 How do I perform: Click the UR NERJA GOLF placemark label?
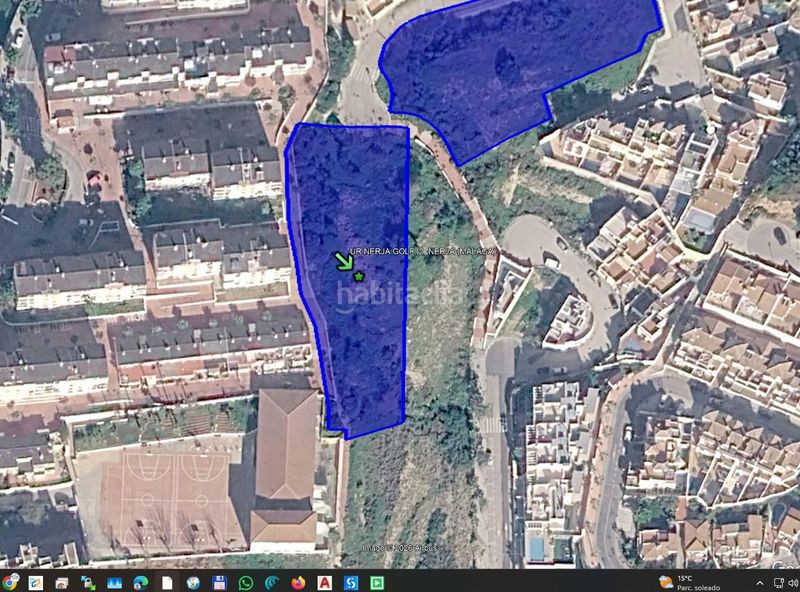pyautogui.click(x=423, y=251)
